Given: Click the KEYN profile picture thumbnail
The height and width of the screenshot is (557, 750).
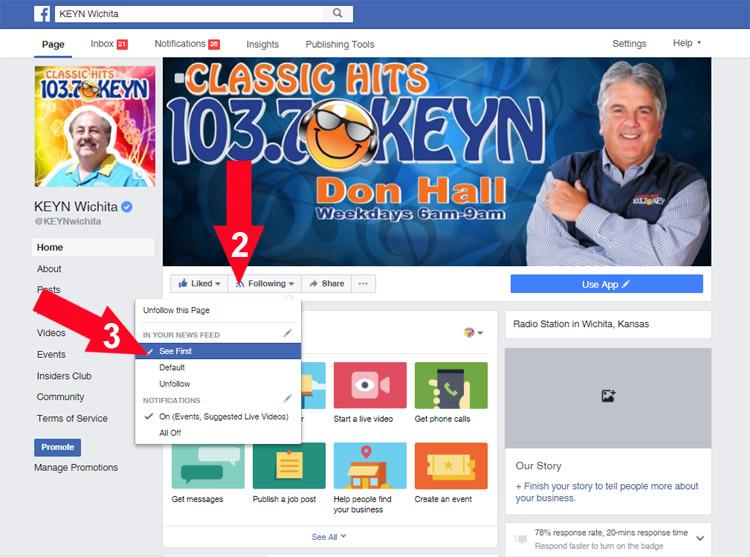Looking at the screenshot, I should tap(95, 126).
